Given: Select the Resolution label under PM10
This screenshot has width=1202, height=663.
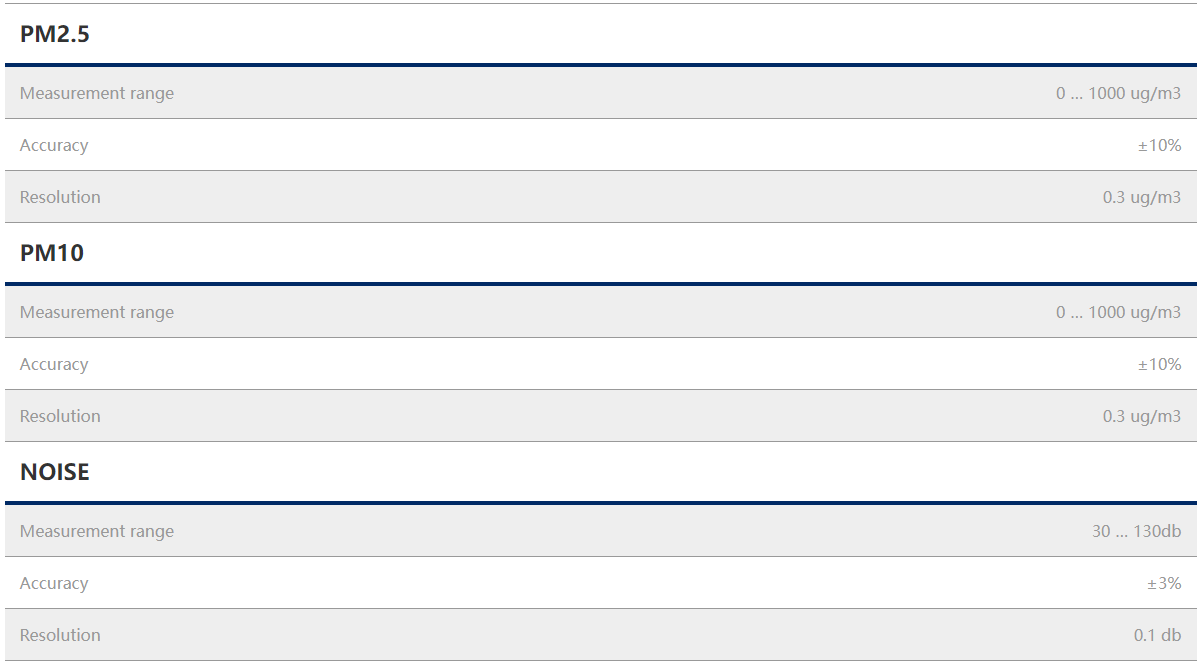Looking at the screenshot, I should [60, 416].
